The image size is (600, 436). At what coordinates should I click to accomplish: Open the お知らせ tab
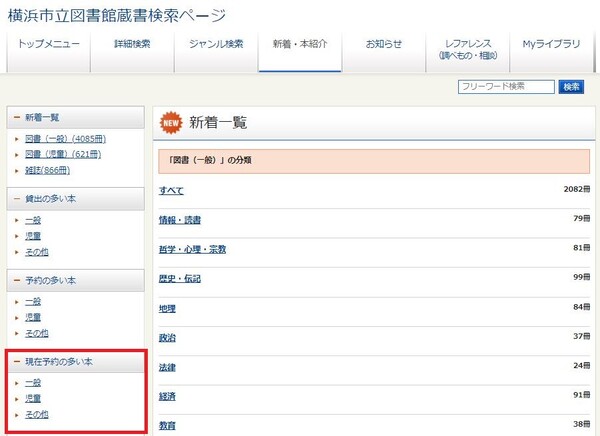(383, 45)
